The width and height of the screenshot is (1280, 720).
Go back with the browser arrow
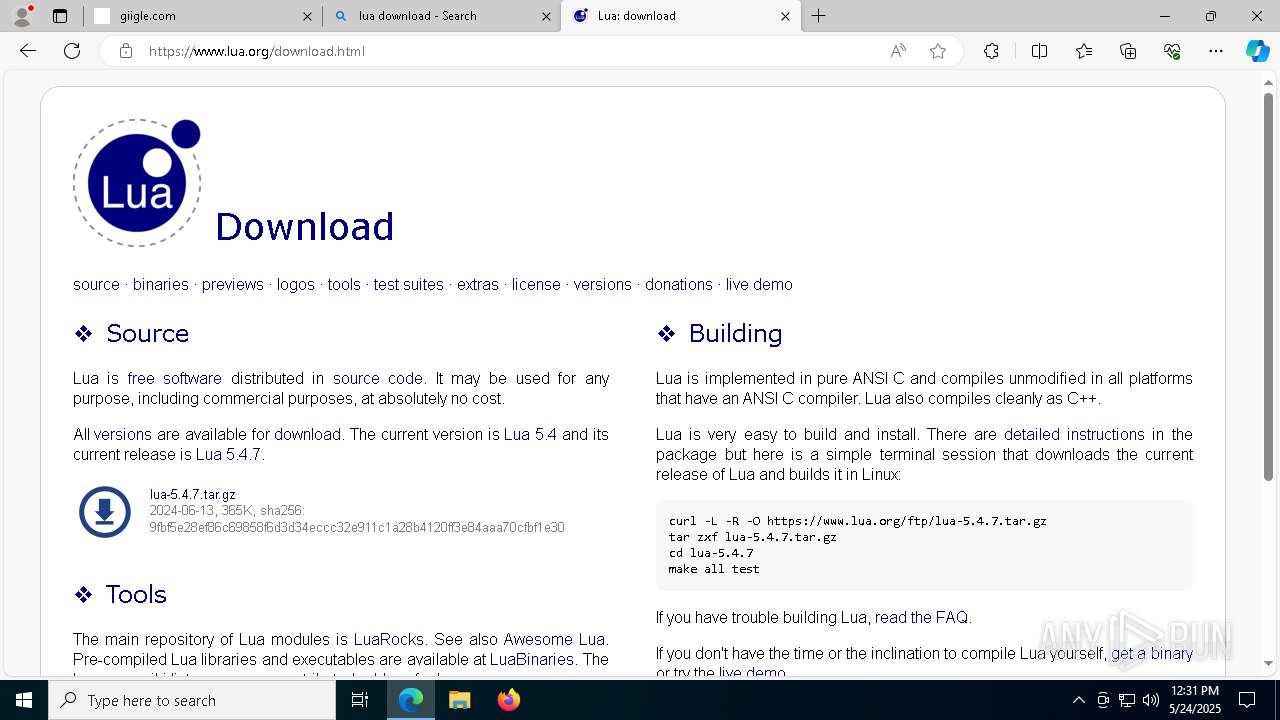pyautogui.click(x=28, y=51)
